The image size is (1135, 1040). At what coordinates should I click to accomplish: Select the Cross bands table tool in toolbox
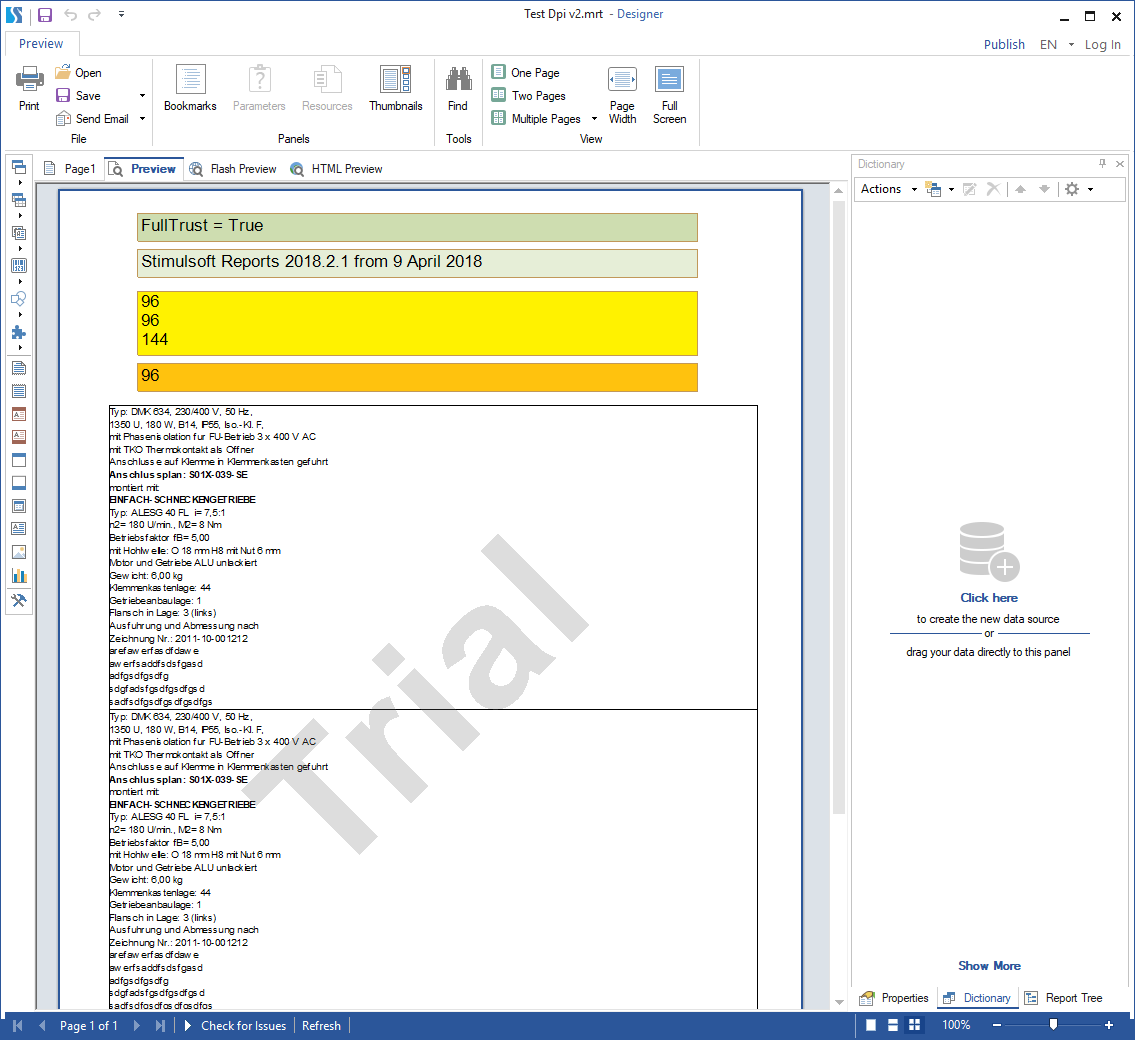[x=19, y=200]
